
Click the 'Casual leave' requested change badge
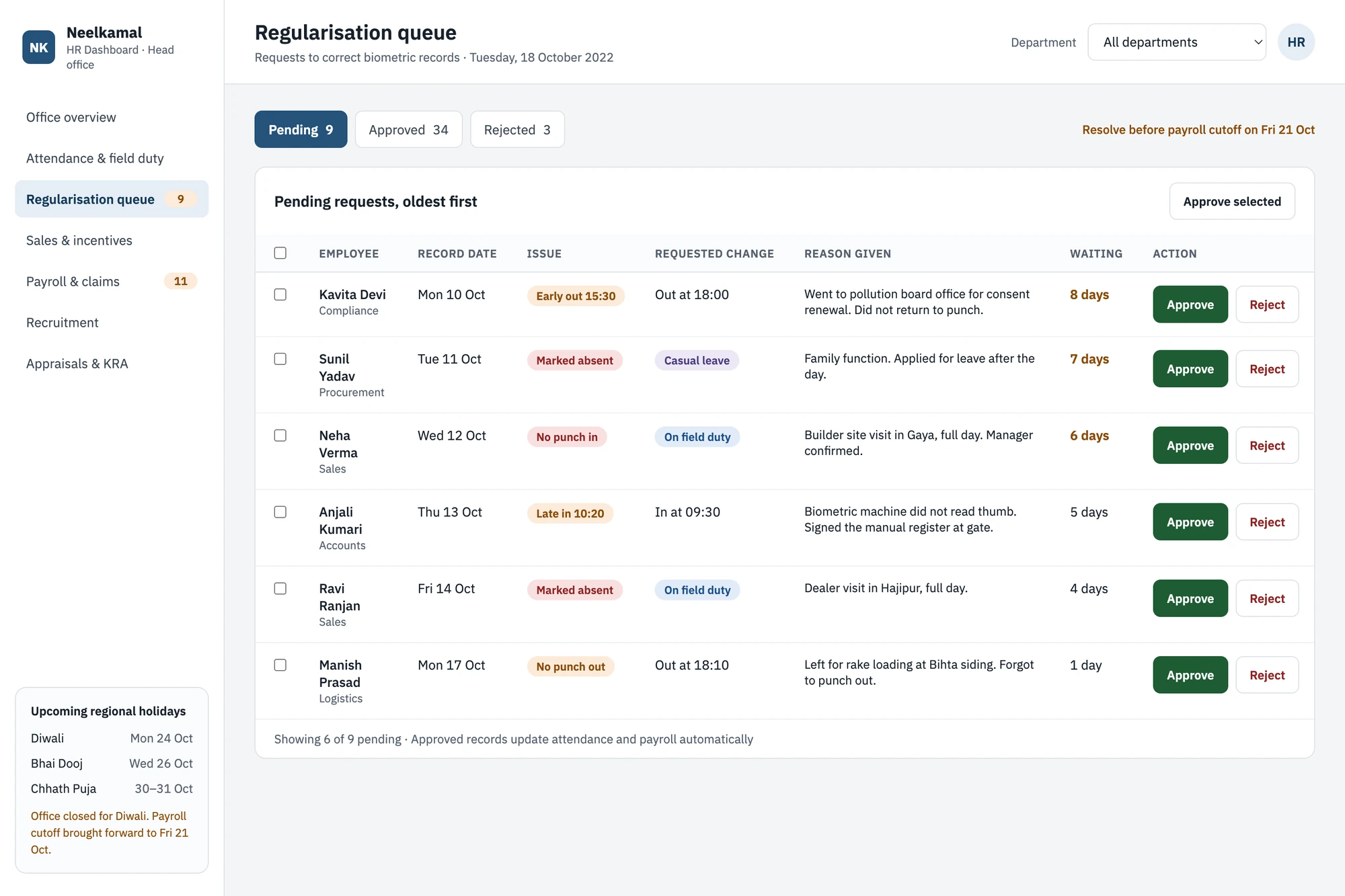697,361
